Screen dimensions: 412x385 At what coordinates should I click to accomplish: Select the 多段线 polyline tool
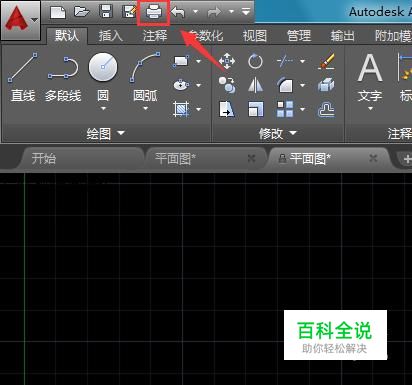(63, 77)
